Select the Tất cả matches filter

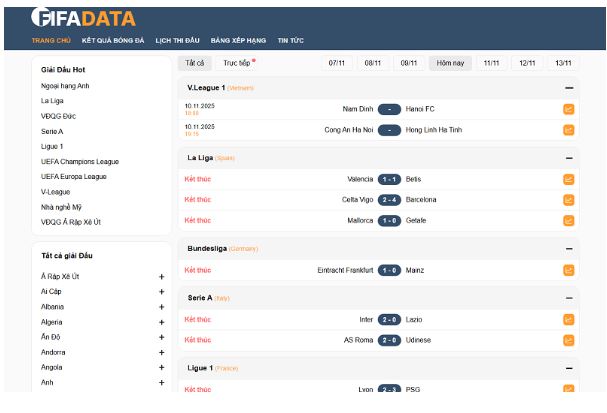(194, 62)
